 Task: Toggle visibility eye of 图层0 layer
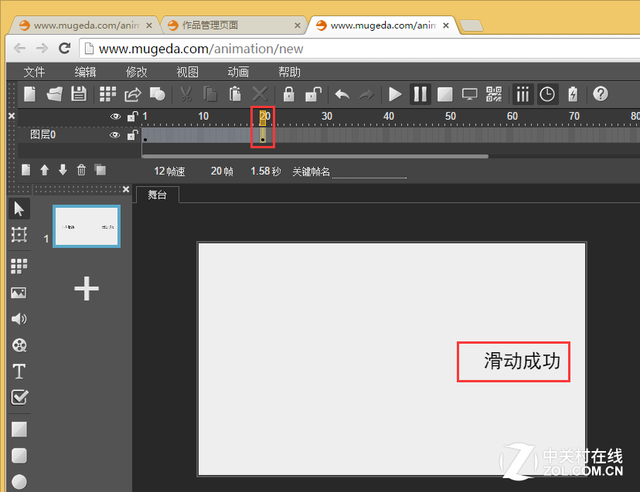click(115, 135)
